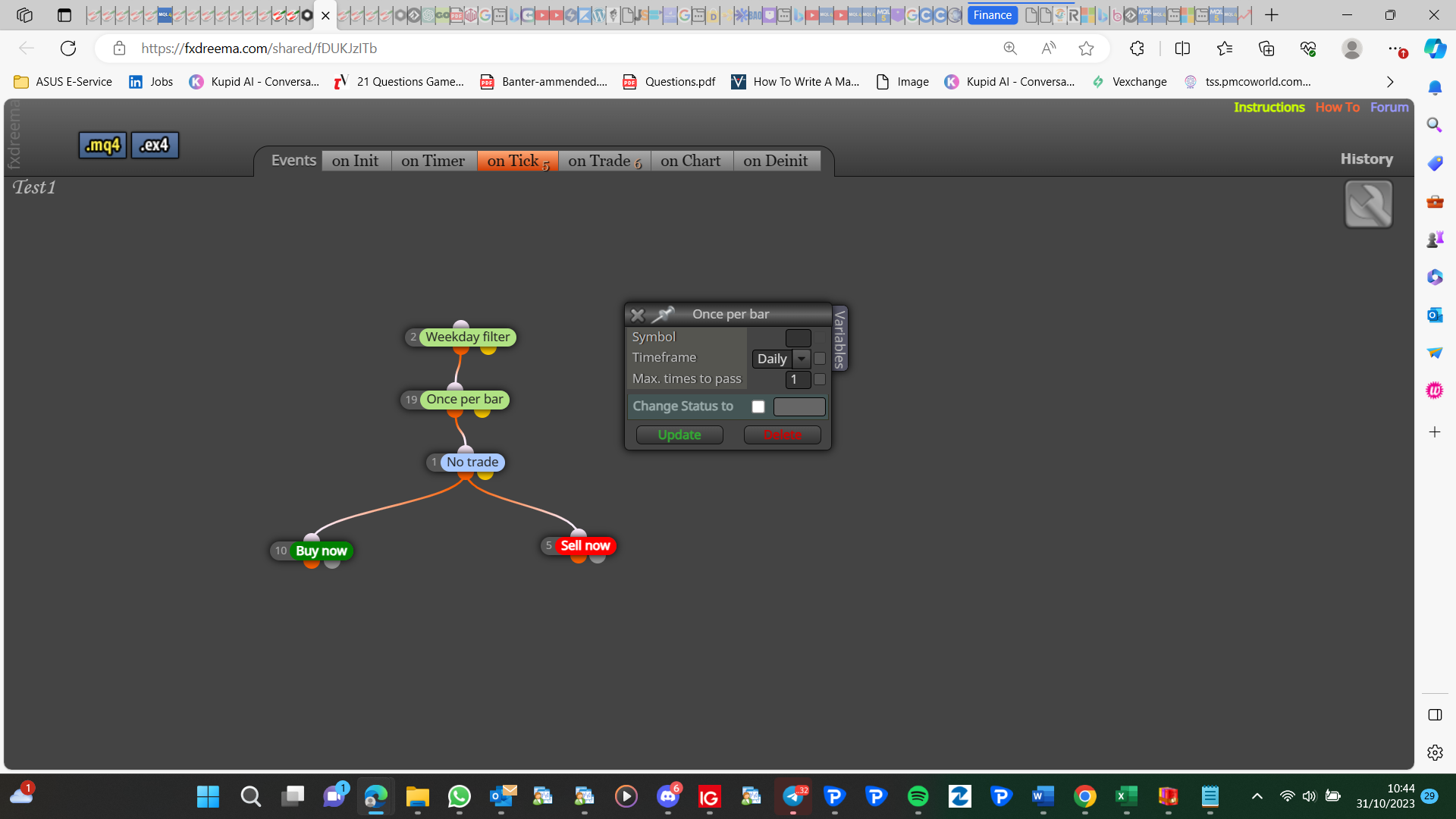Select the Buy now block

coord(321,551)
